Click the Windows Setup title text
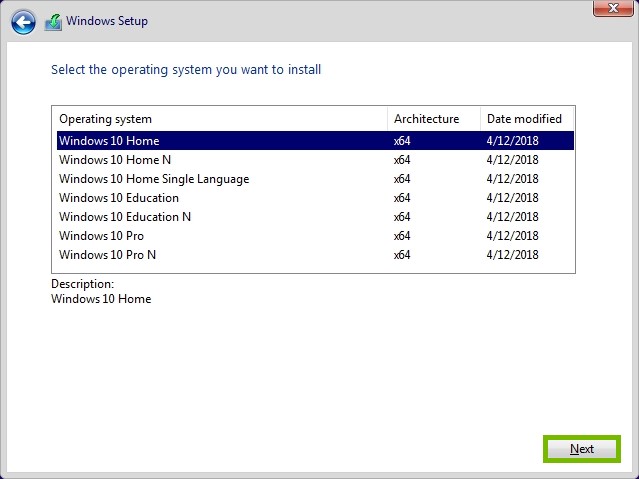The image size is (639, 479). (x=107, y=21)
